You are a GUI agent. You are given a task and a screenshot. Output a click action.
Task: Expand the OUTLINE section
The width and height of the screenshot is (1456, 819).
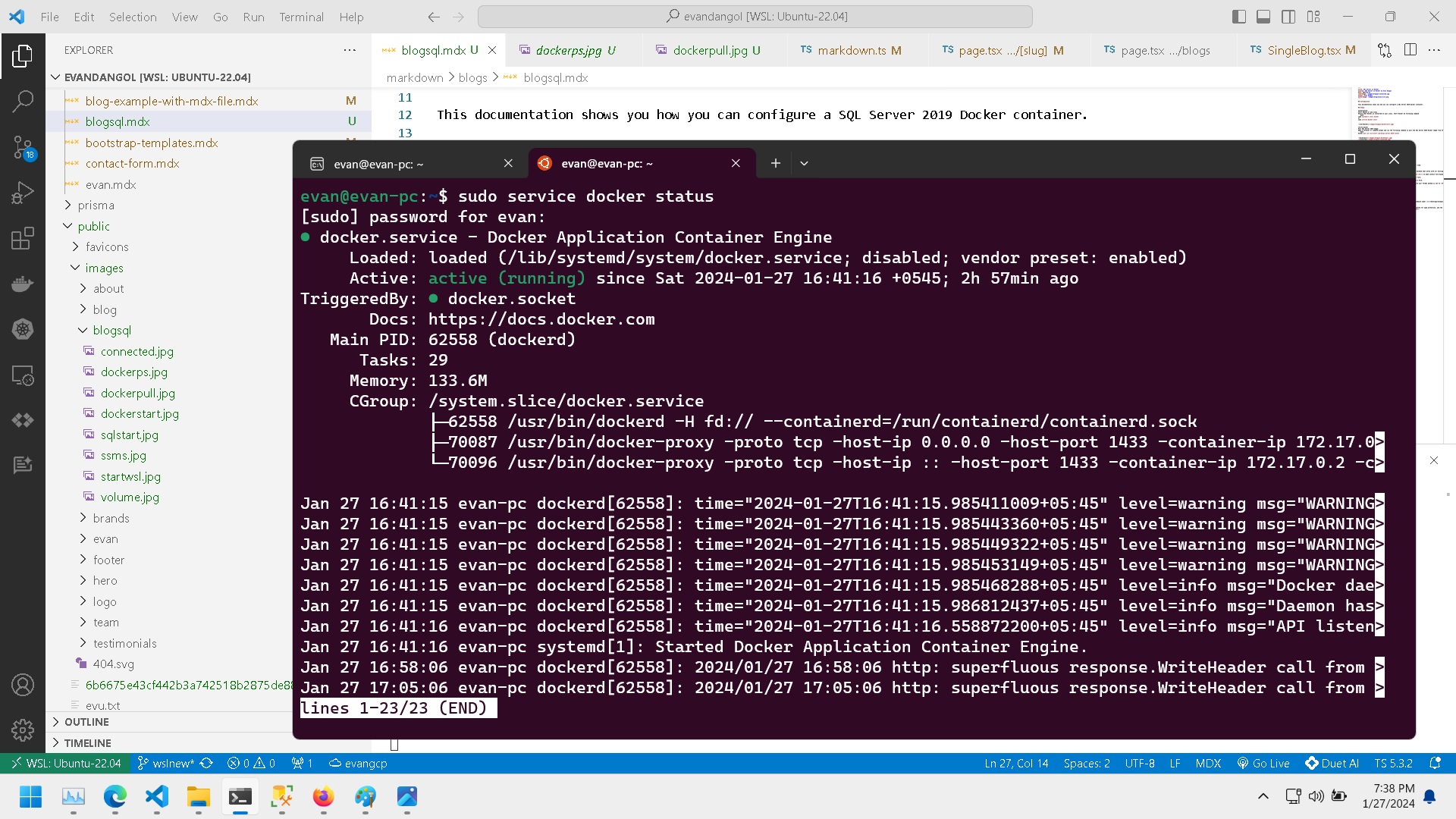pos(86,722)
